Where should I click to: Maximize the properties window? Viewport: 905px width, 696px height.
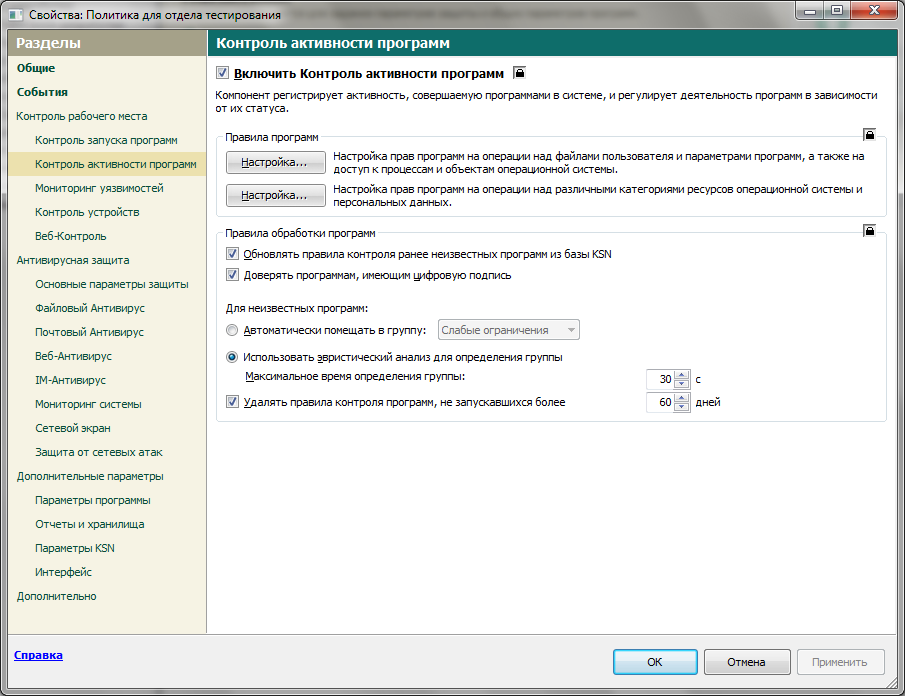837,10
